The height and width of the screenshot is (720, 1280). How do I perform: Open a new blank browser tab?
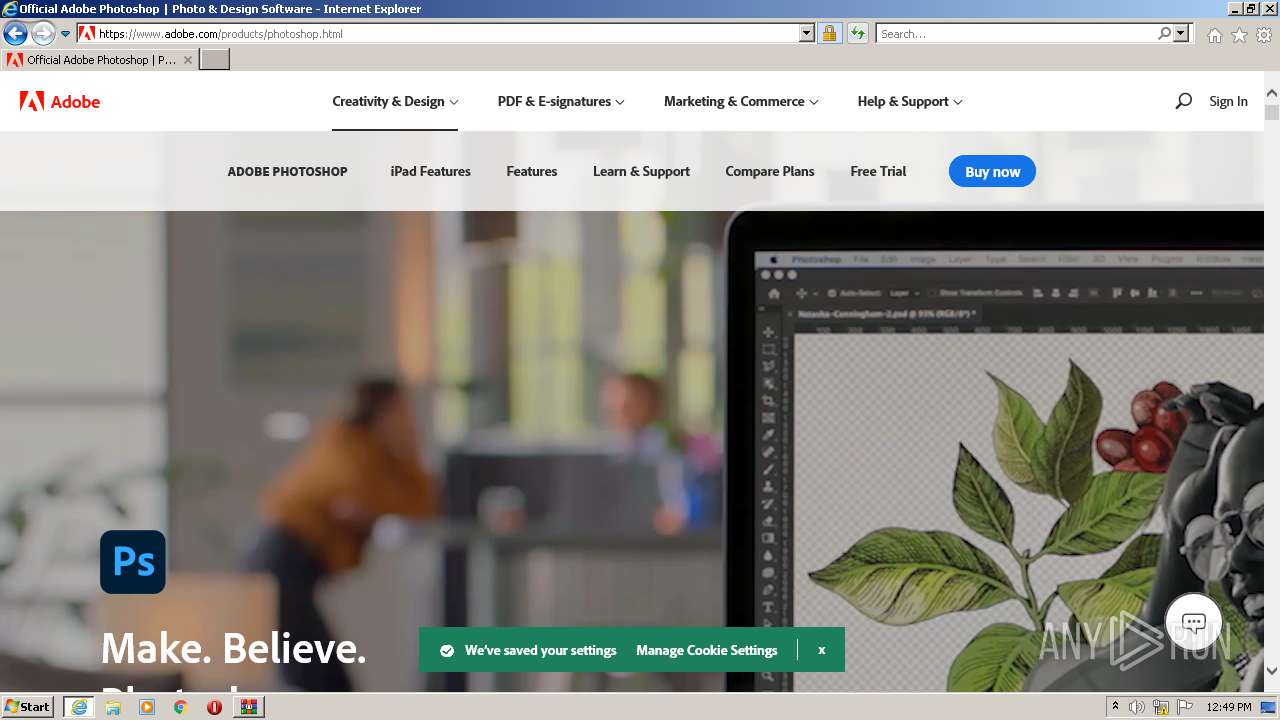(215, 60)
